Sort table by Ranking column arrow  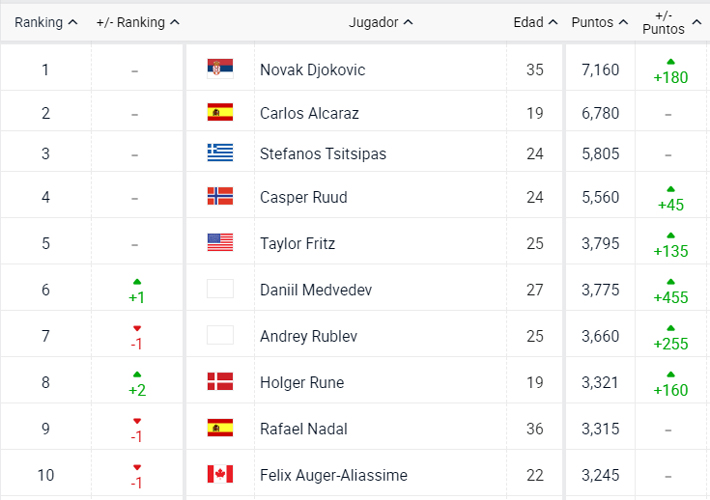[x=73, y=22]
